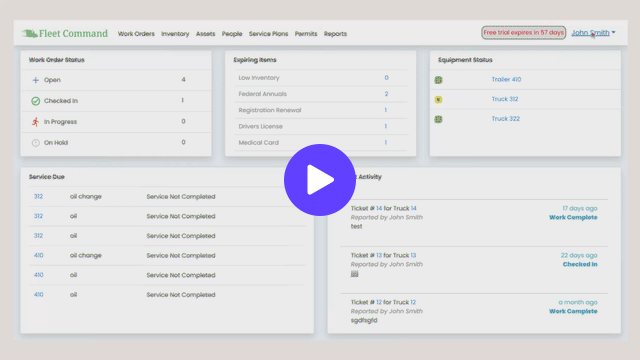Open the Inventory menu
Viewport: 640px width, 360px height.
(x=175, y=34)
